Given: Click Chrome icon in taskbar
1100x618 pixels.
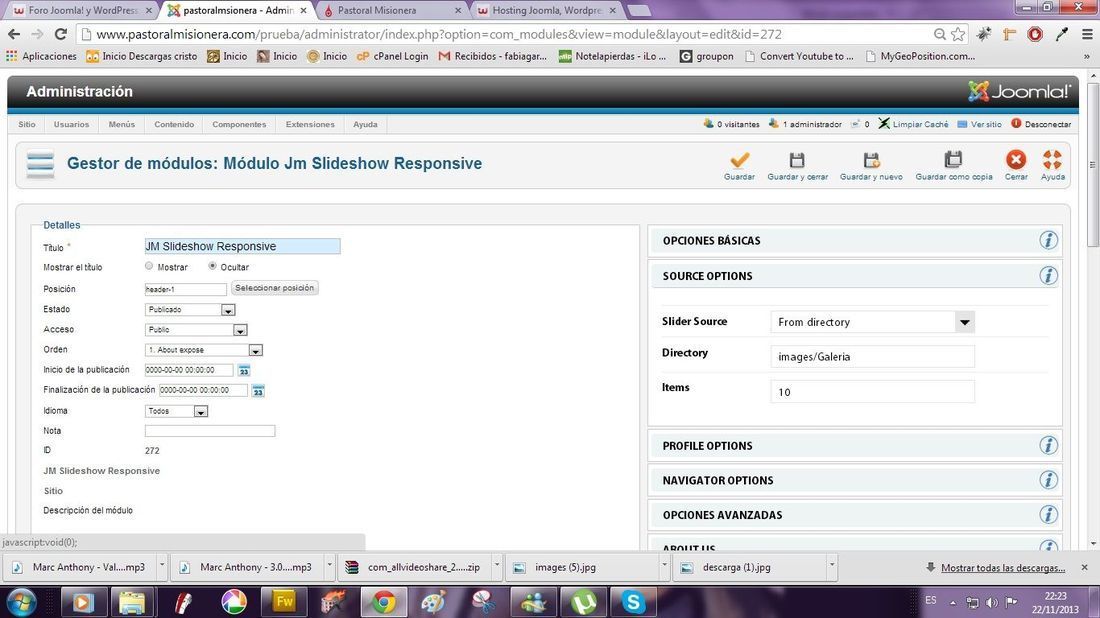Looking at the screenshot, I should [x=384, y=602].
